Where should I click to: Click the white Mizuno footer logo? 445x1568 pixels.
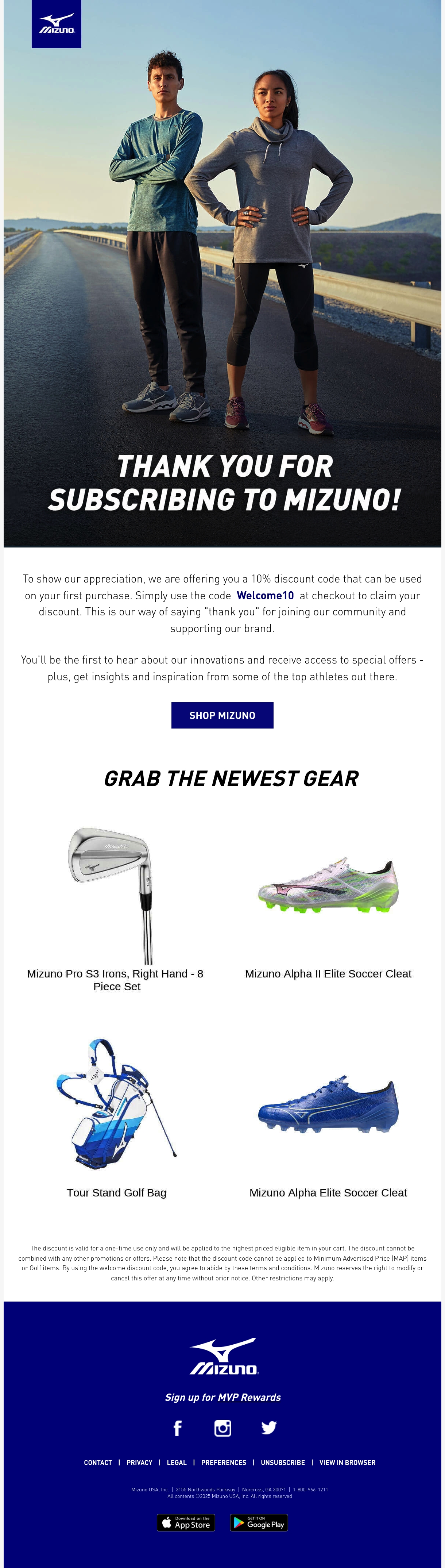(224, 1356)
